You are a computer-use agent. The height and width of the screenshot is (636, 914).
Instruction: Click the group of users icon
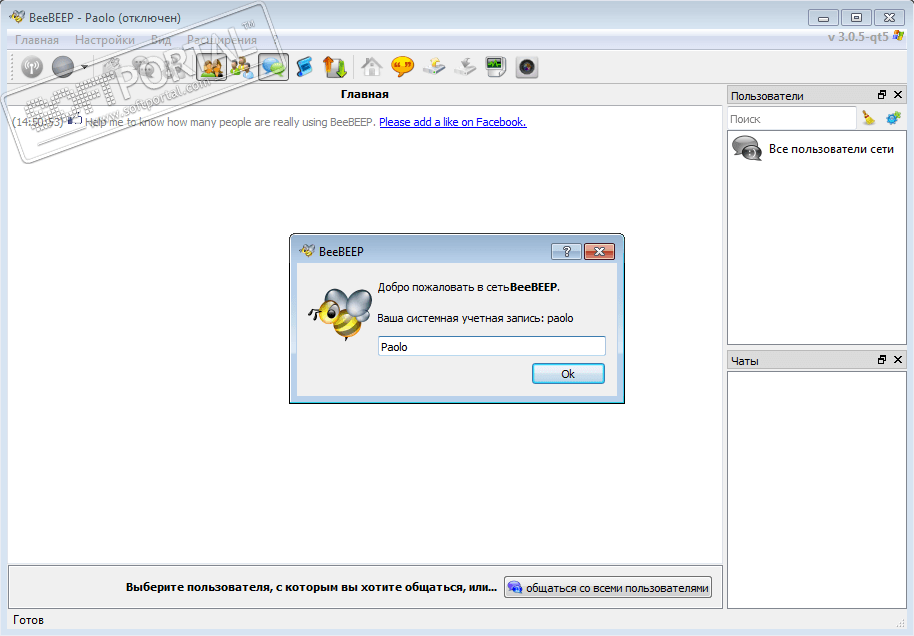(242, 67)
